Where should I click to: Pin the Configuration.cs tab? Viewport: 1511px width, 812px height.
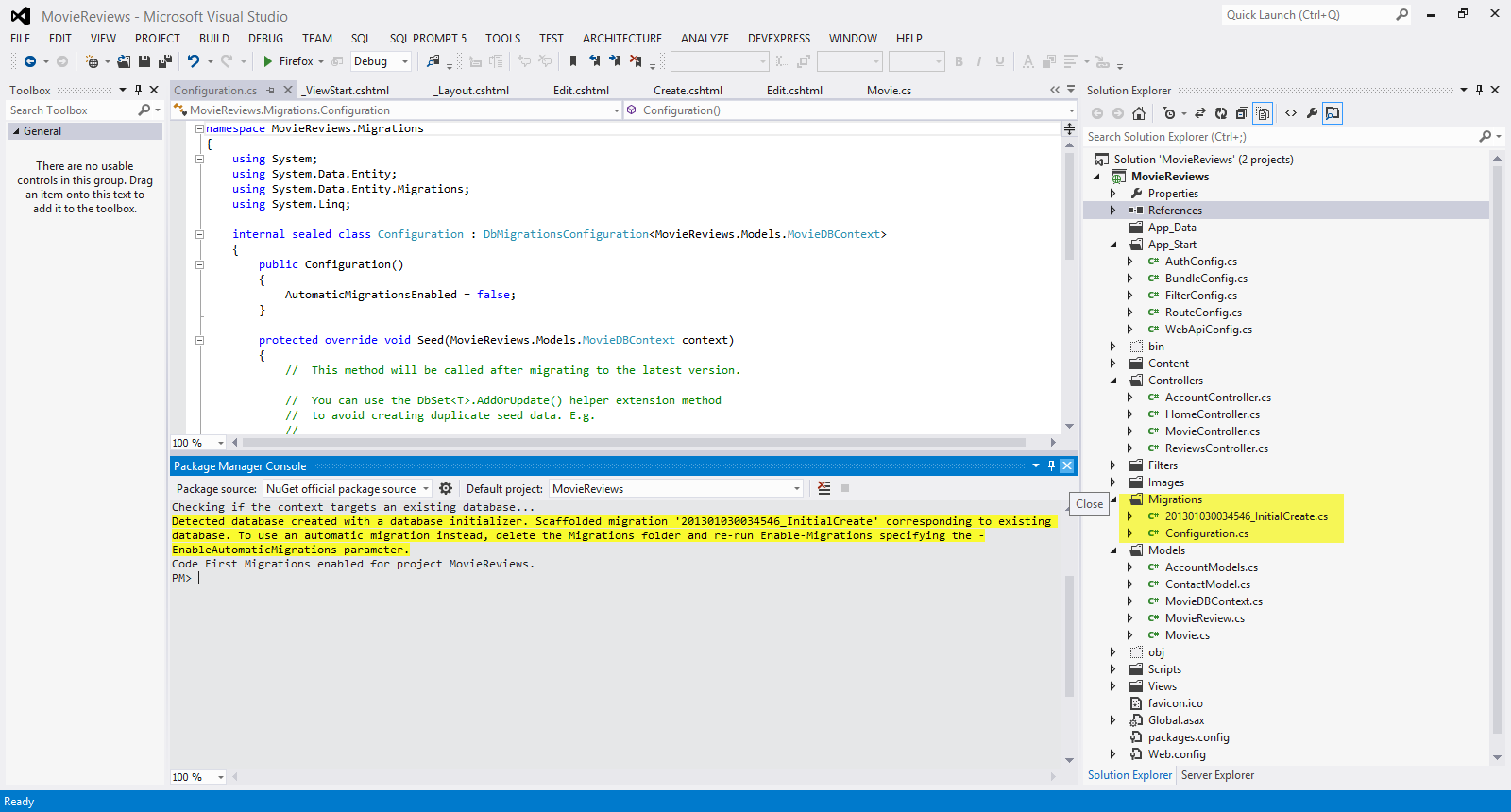point(270,90)
